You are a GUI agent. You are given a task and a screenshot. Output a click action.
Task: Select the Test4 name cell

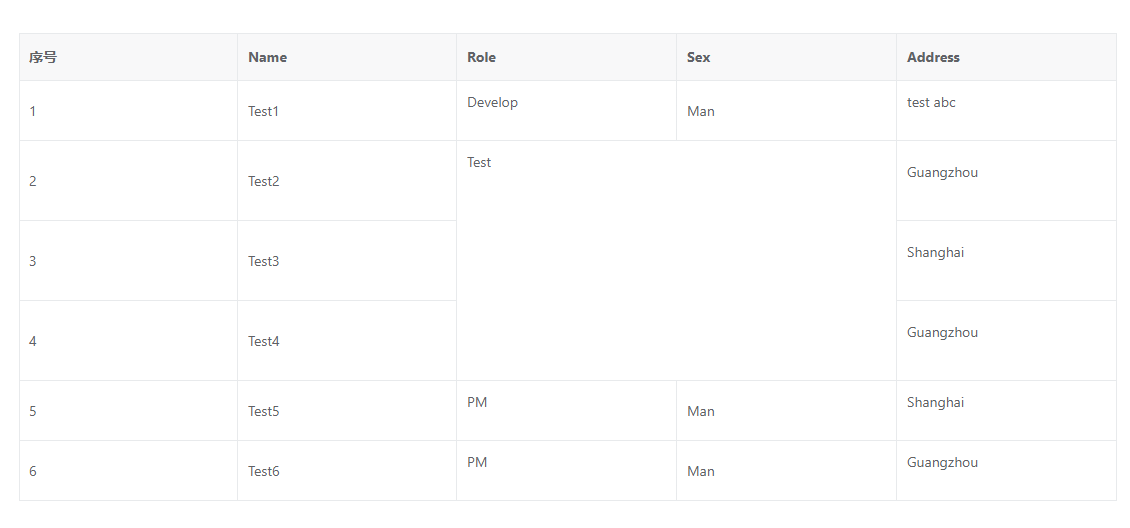263,341
